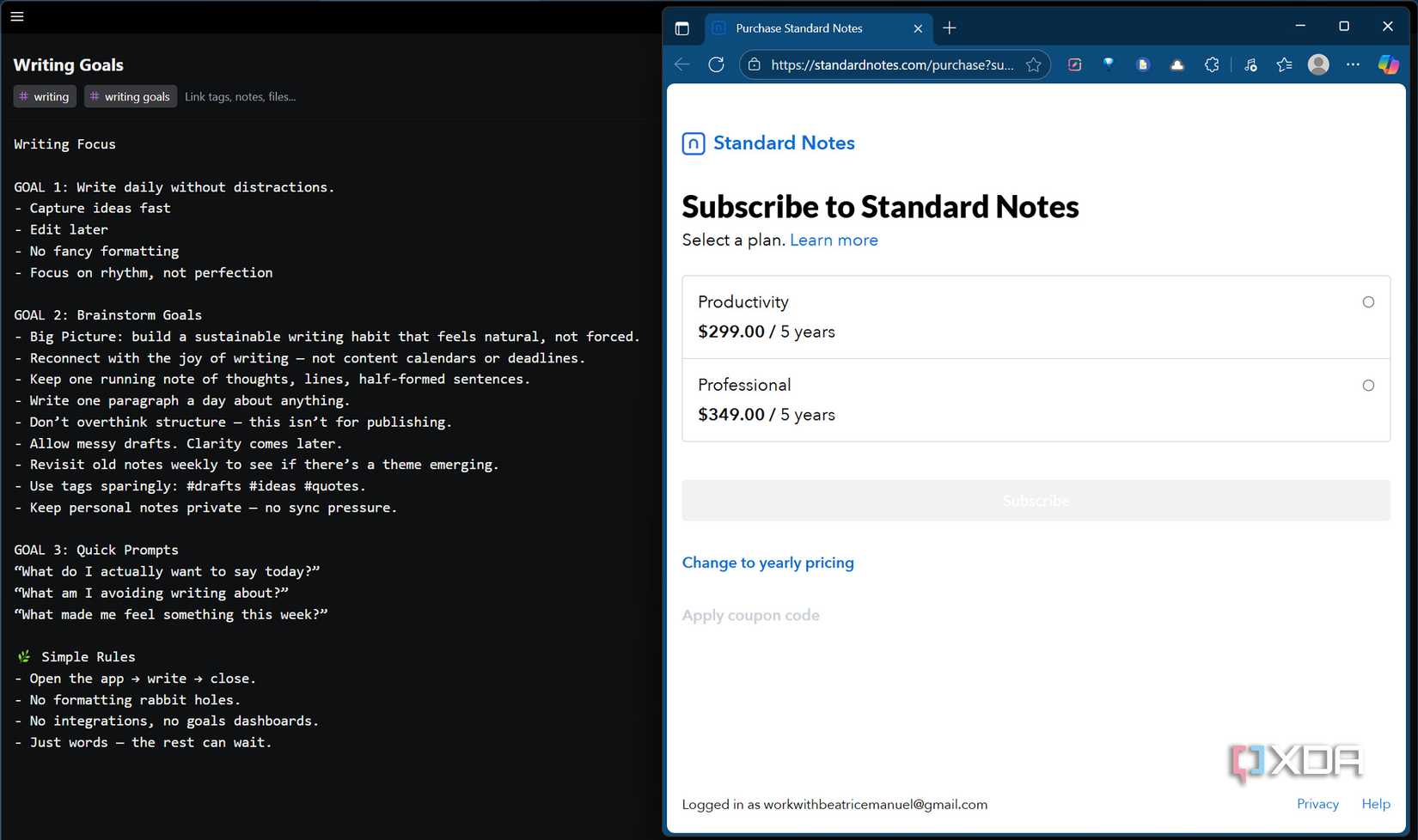The image size is (1418, 840).
Task: Click the Standard Notes logo icon
Action: pyautogui.click(x=694, y=143)
